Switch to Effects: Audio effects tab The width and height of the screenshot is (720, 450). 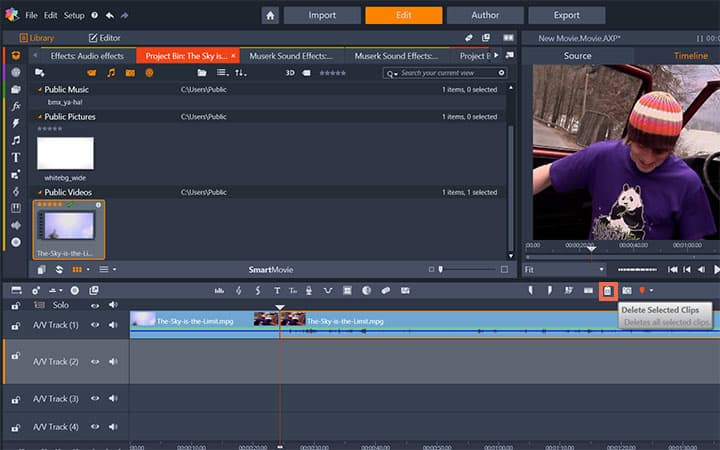(87, 56)
